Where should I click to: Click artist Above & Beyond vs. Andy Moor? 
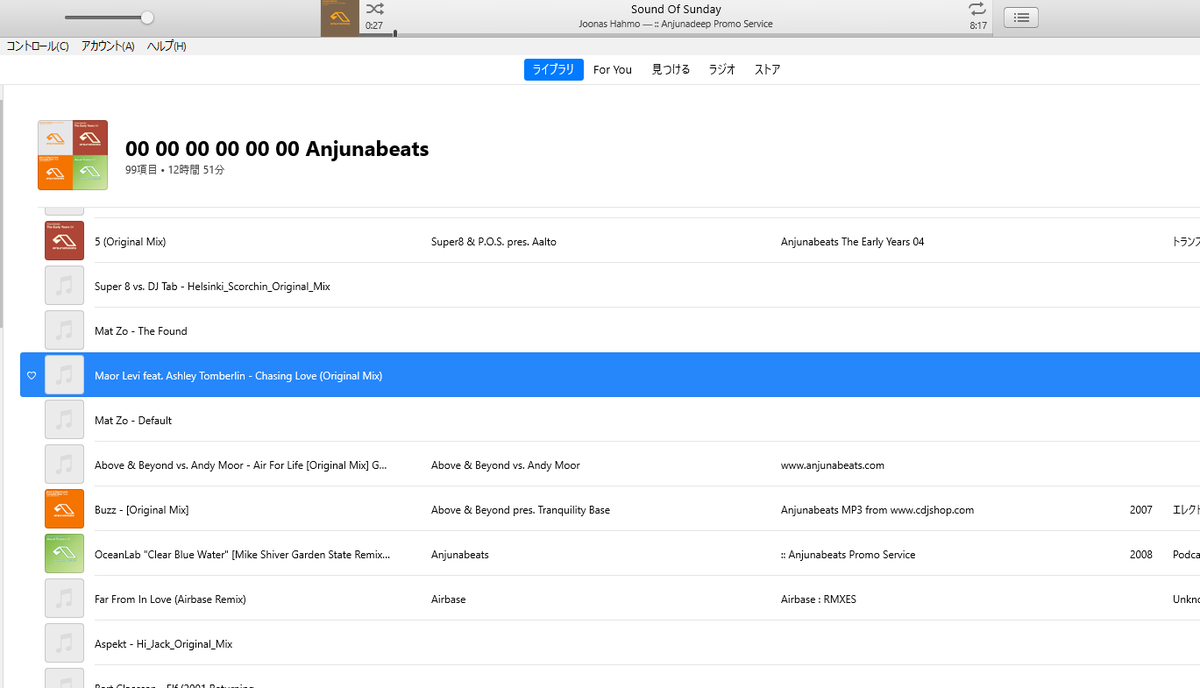tap(505, 465)
